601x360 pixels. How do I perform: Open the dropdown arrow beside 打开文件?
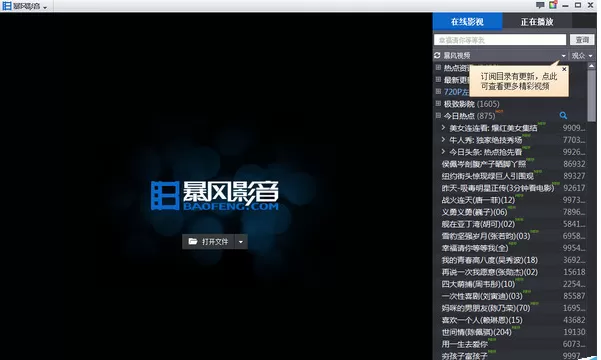click(241, 242)
